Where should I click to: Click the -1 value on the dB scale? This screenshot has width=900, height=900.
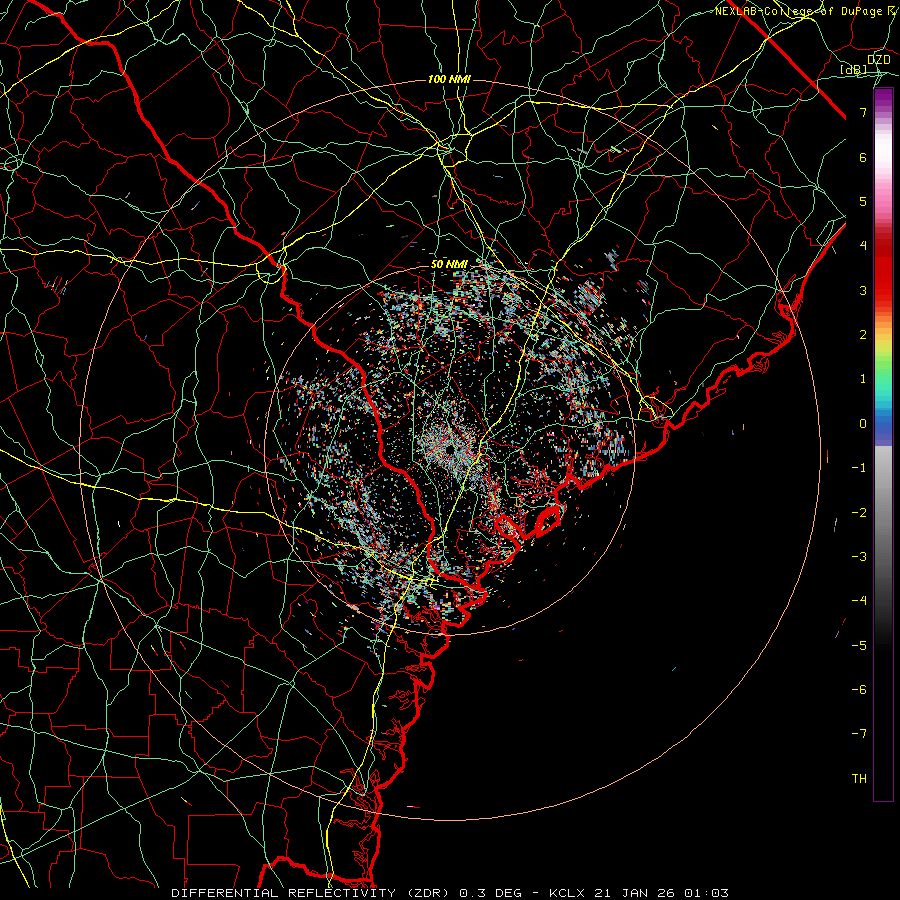(x=859, y=468)
